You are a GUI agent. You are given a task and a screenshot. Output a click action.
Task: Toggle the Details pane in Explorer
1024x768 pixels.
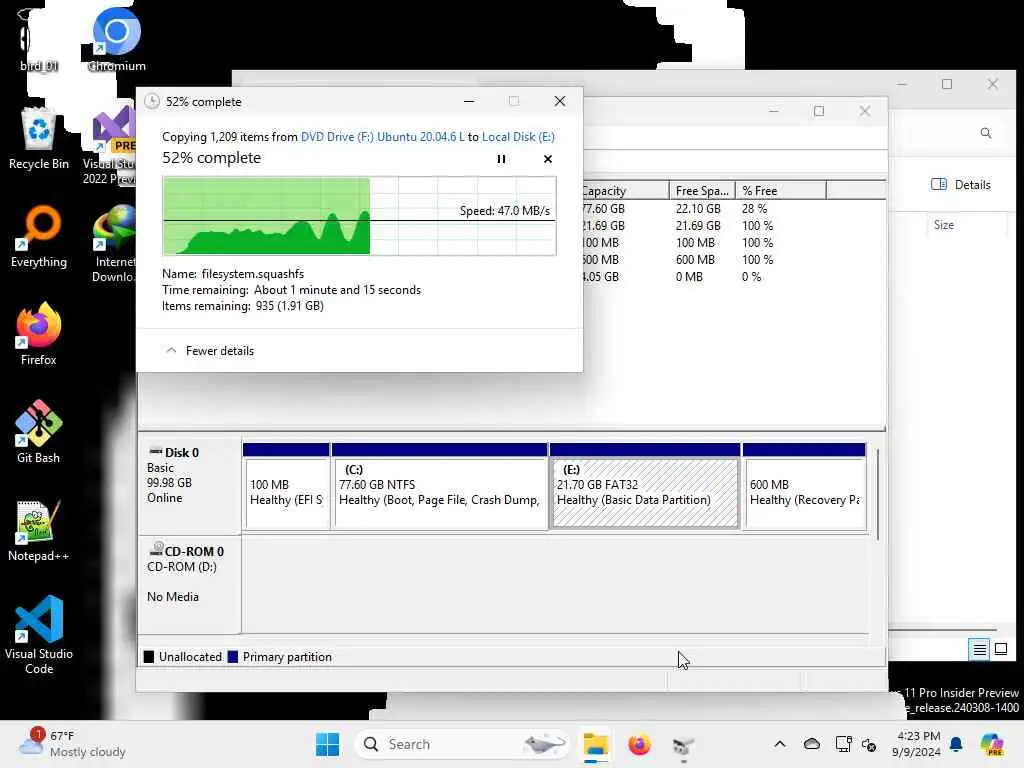[x=961, y=185]
